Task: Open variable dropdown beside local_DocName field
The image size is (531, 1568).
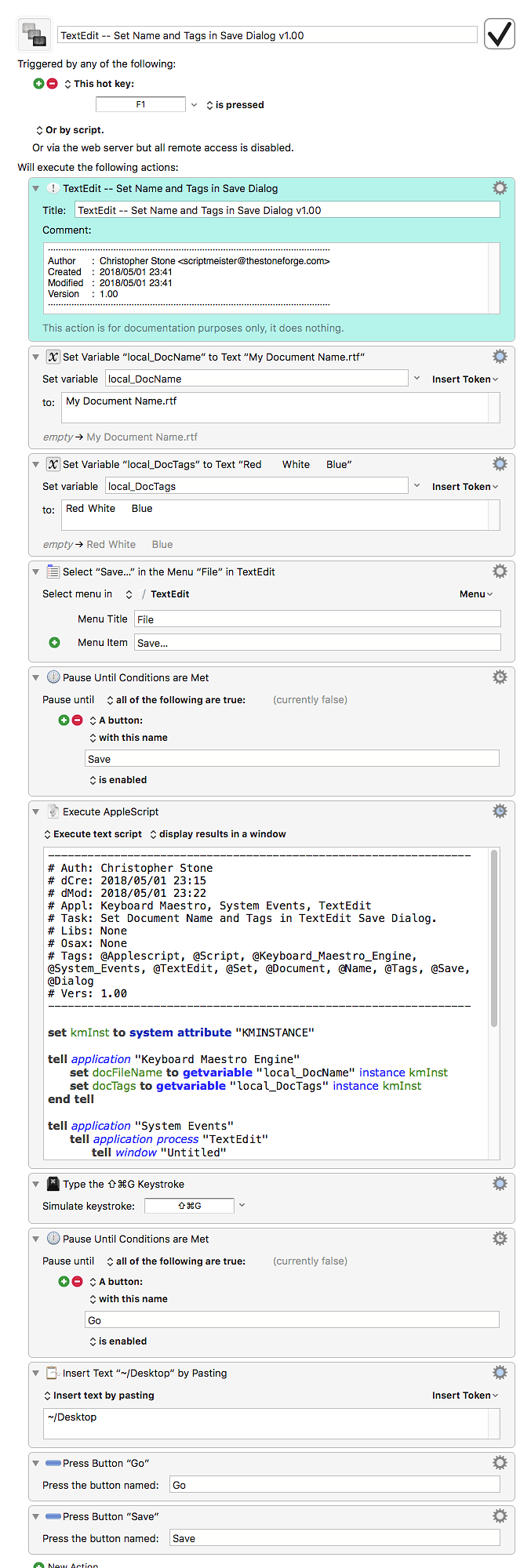Action: point(416,378)
